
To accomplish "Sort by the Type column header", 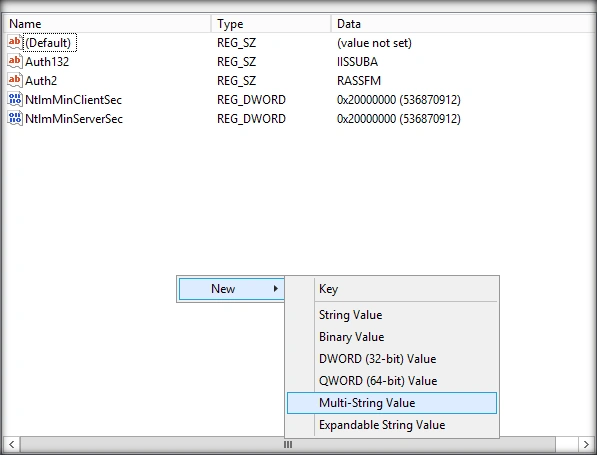I will tap(271, 24).
